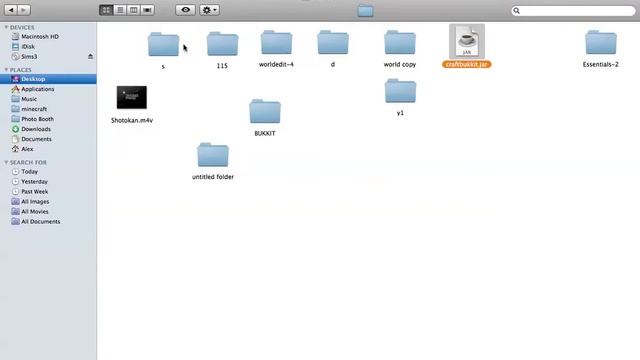Select the y1 folder
This screenshot has width=640, height=360.
coord(400,91)
